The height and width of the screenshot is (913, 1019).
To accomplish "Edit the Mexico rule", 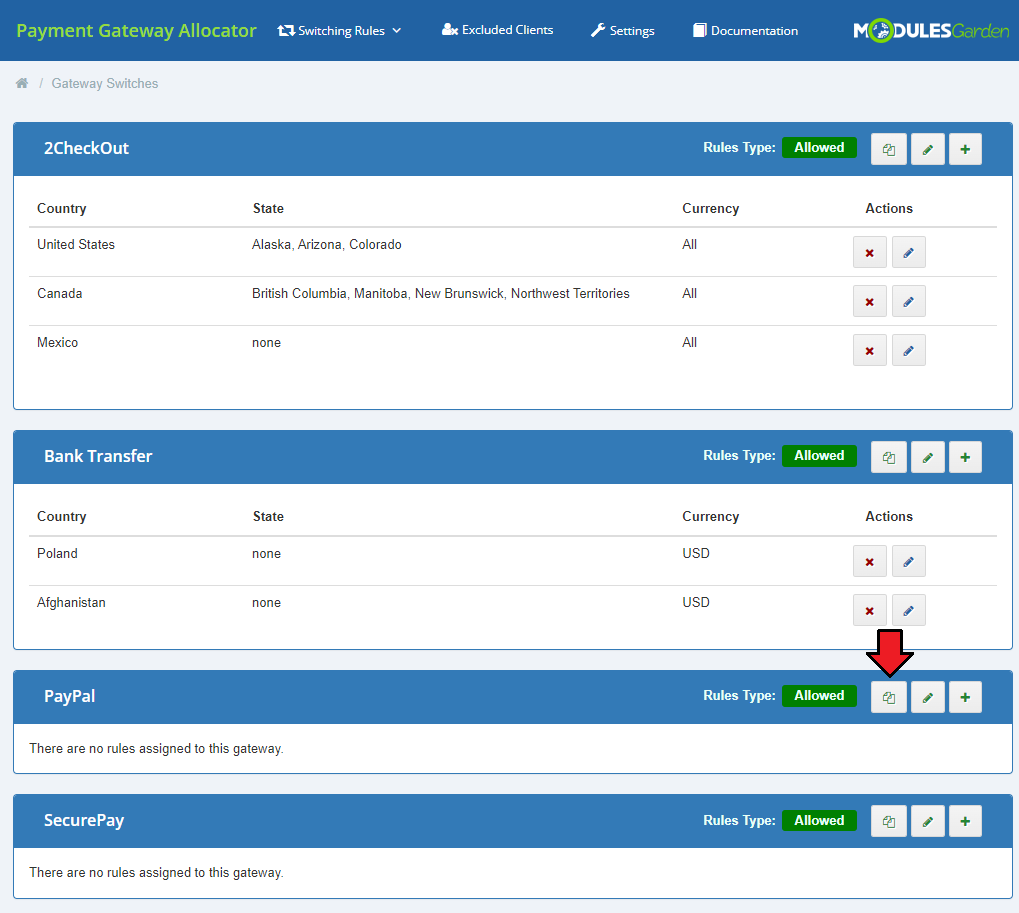I will pyautogui.click(x=909, y=350).
